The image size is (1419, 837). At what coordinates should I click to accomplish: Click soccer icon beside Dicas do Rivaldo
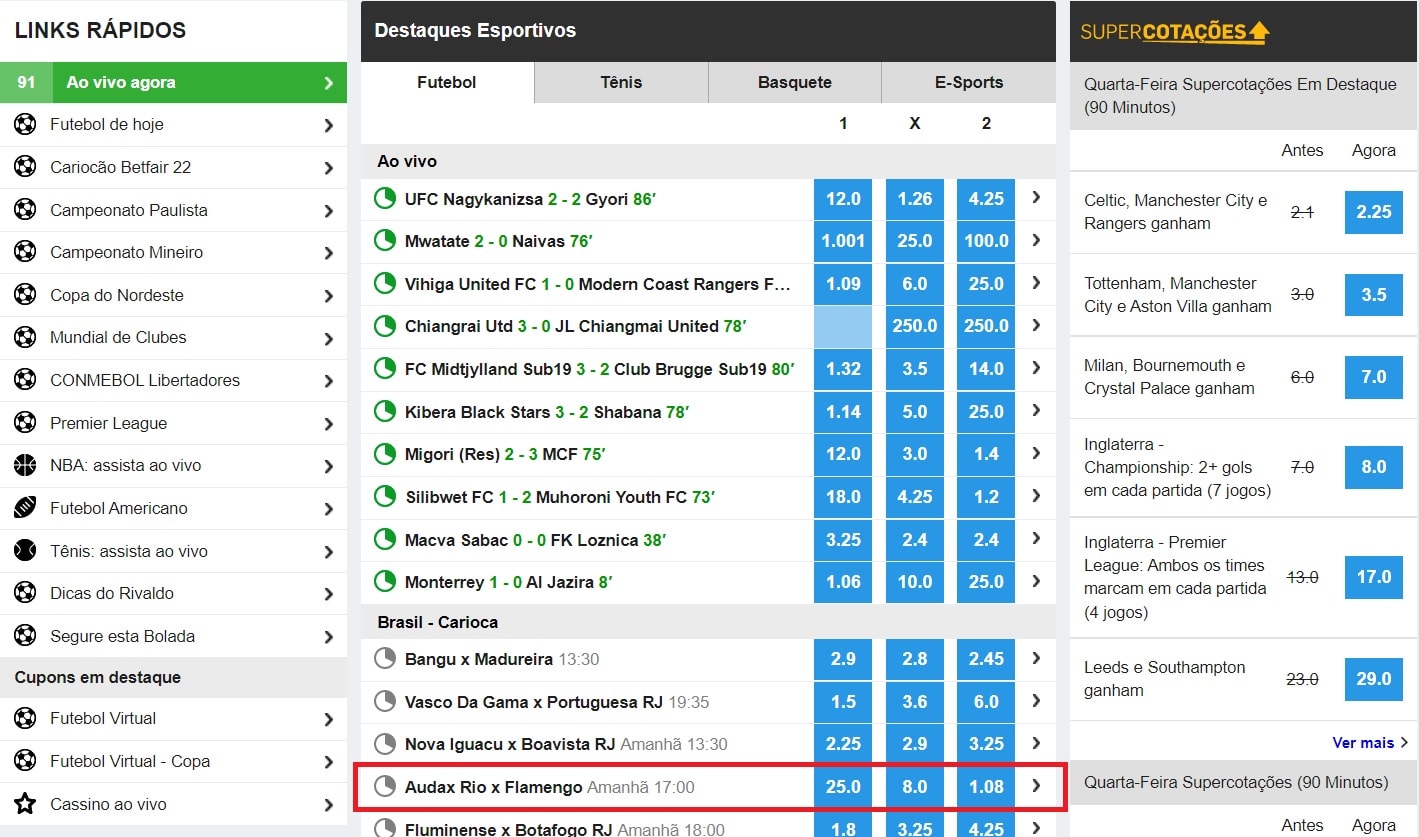(25, 593)
